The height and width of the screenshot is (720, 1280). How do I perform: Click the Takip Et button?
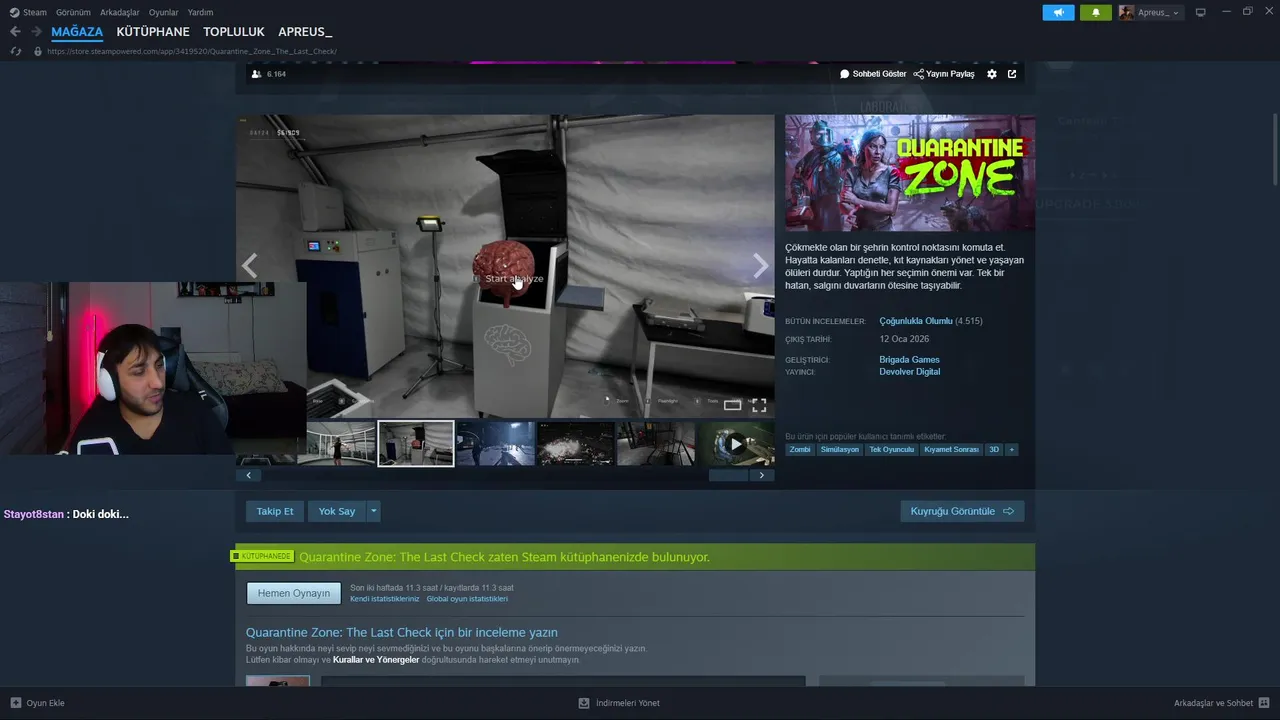tap(275, 511)
